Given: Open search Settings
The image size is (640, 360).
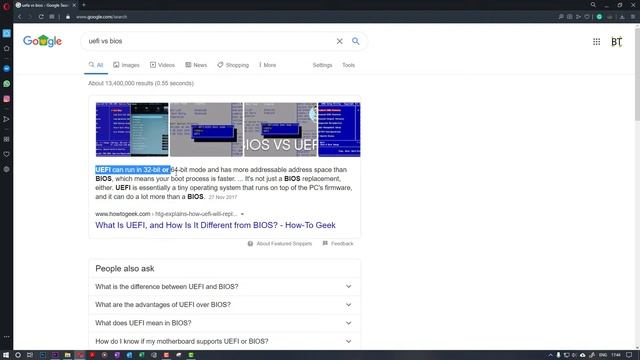Looking at the screenshot, I should pyautogui.click(x=322, y=65).
